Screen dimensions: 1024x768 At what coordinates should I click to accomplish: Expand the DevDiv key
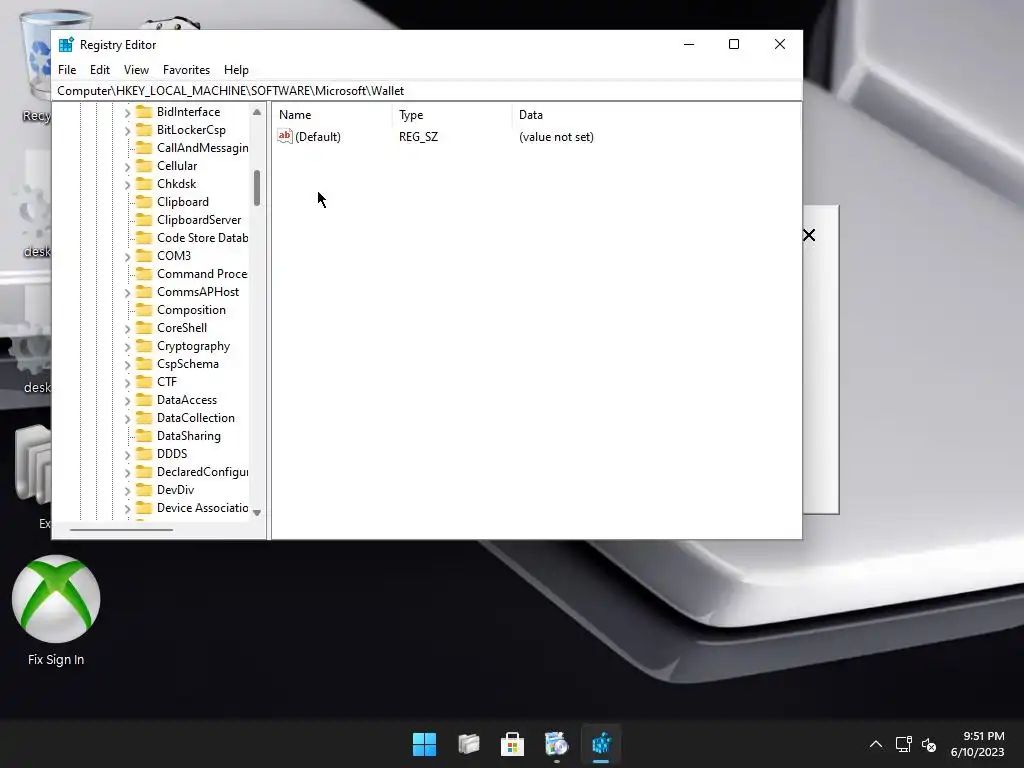pyautogui.click(x=127, y=490)
